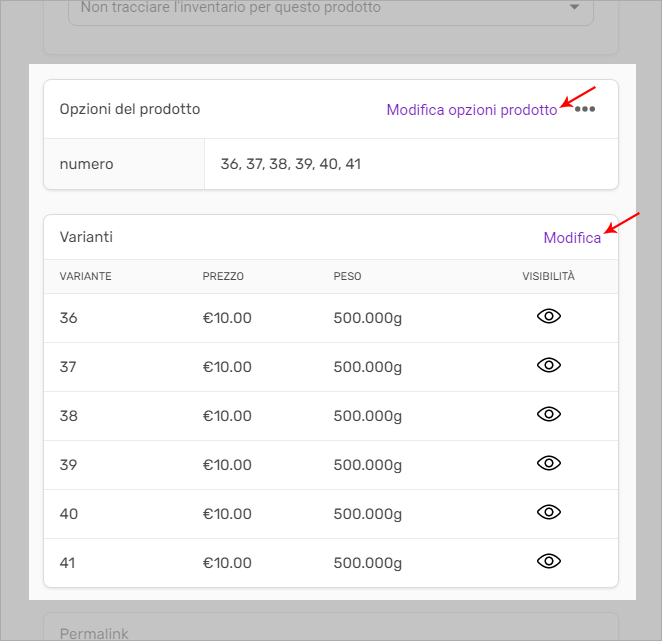Click the 500.000g weight of variant 38
The image size is (662, 641).
pos(367,416)
